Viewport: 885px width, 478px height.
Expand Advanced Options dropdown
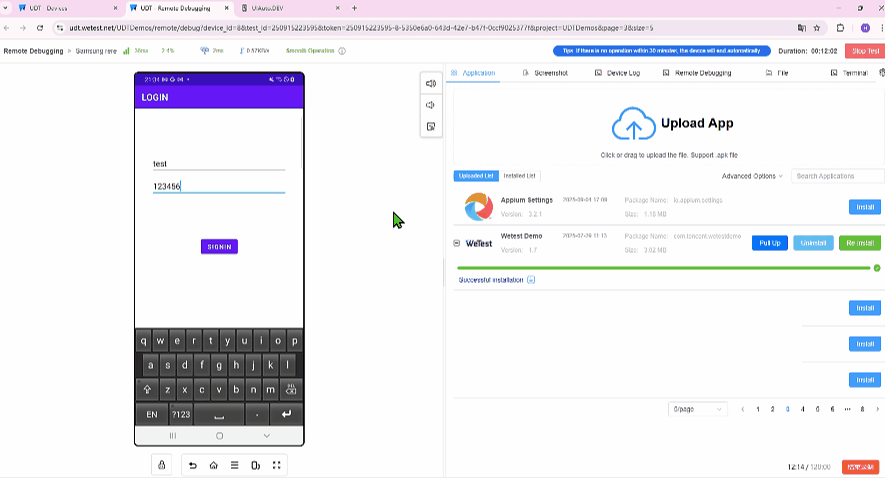click(x=752, y=176)
